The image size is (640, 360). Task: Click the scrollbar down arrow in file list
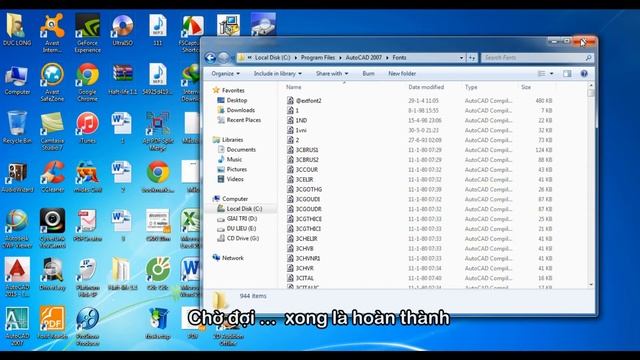tap(591, 284)
